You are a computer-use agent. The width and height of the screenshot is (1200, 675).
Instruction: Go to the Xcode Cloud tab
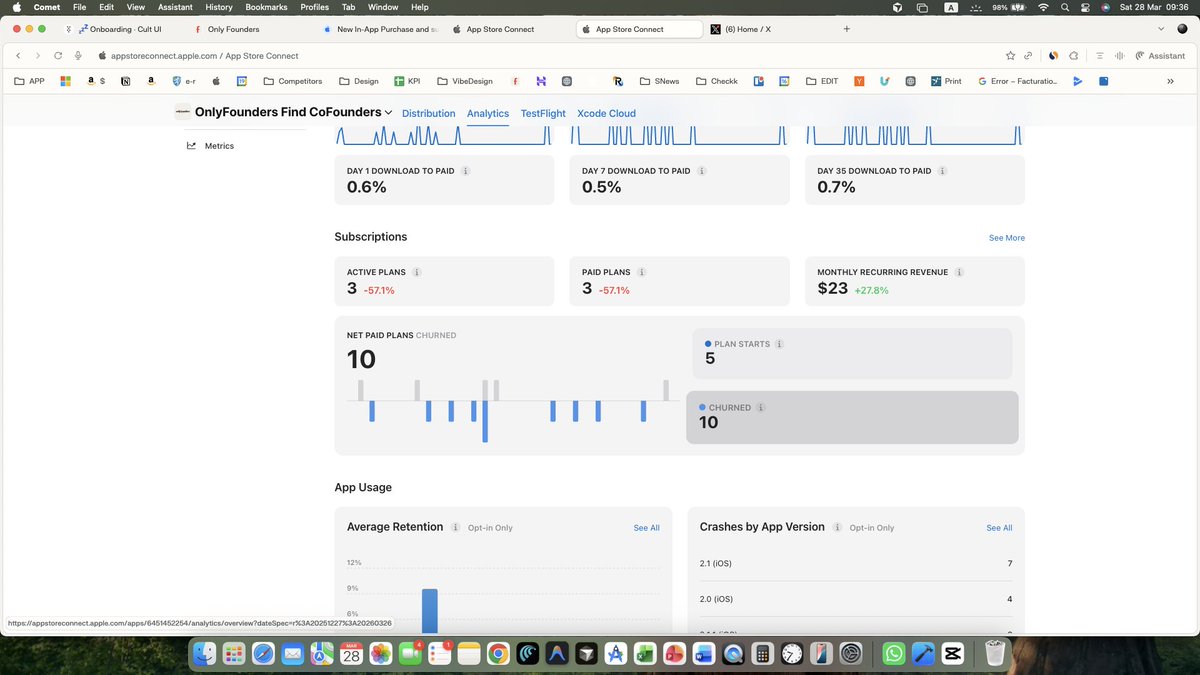coord(606,113)
